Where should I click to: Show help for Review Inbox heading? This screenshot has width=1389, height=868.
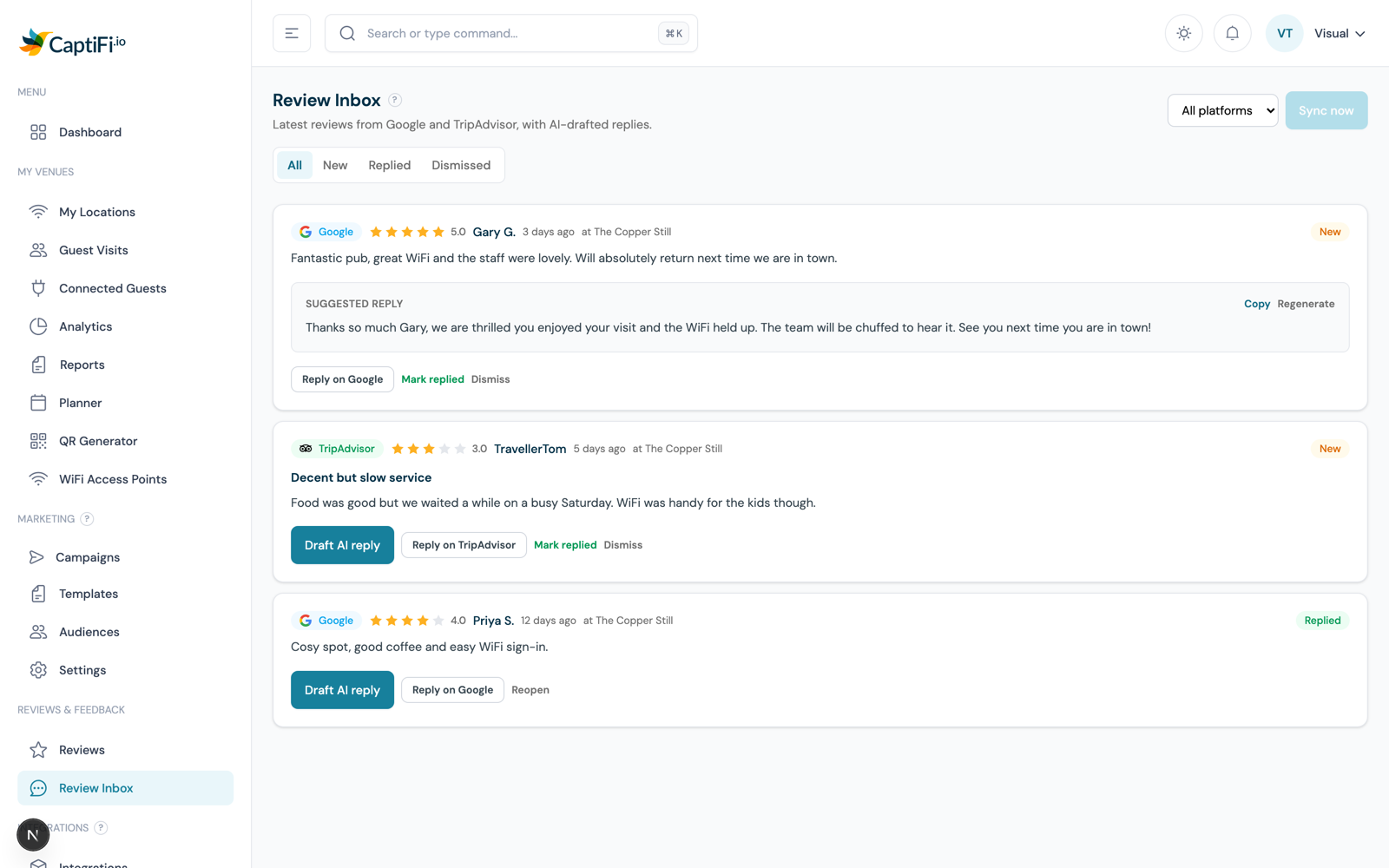click(x=395, y=100)
